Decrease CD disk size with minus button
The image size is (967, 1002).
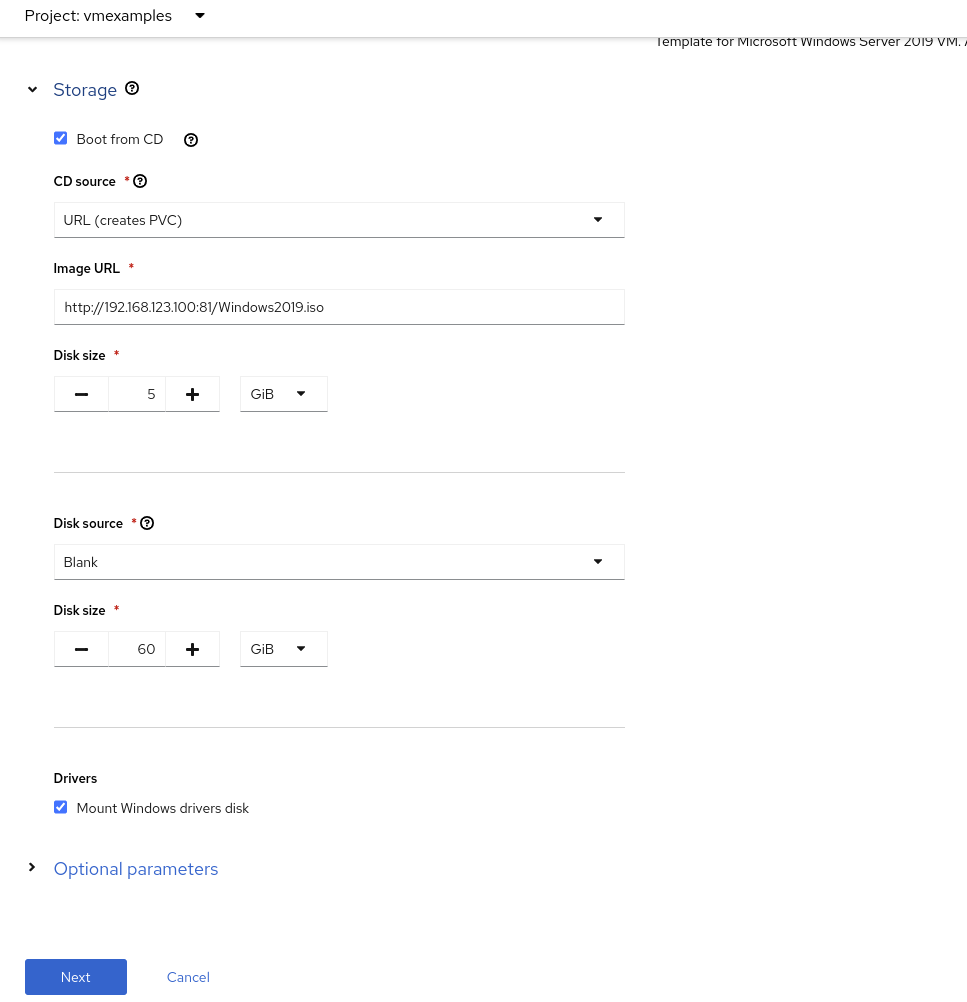tap(82, 394)
